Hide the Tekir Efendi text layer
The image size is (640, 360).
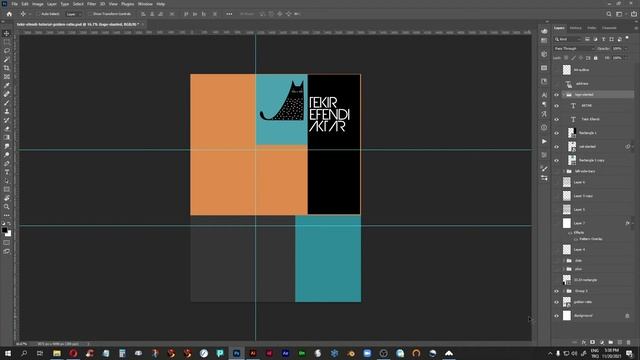click(556, 119)
